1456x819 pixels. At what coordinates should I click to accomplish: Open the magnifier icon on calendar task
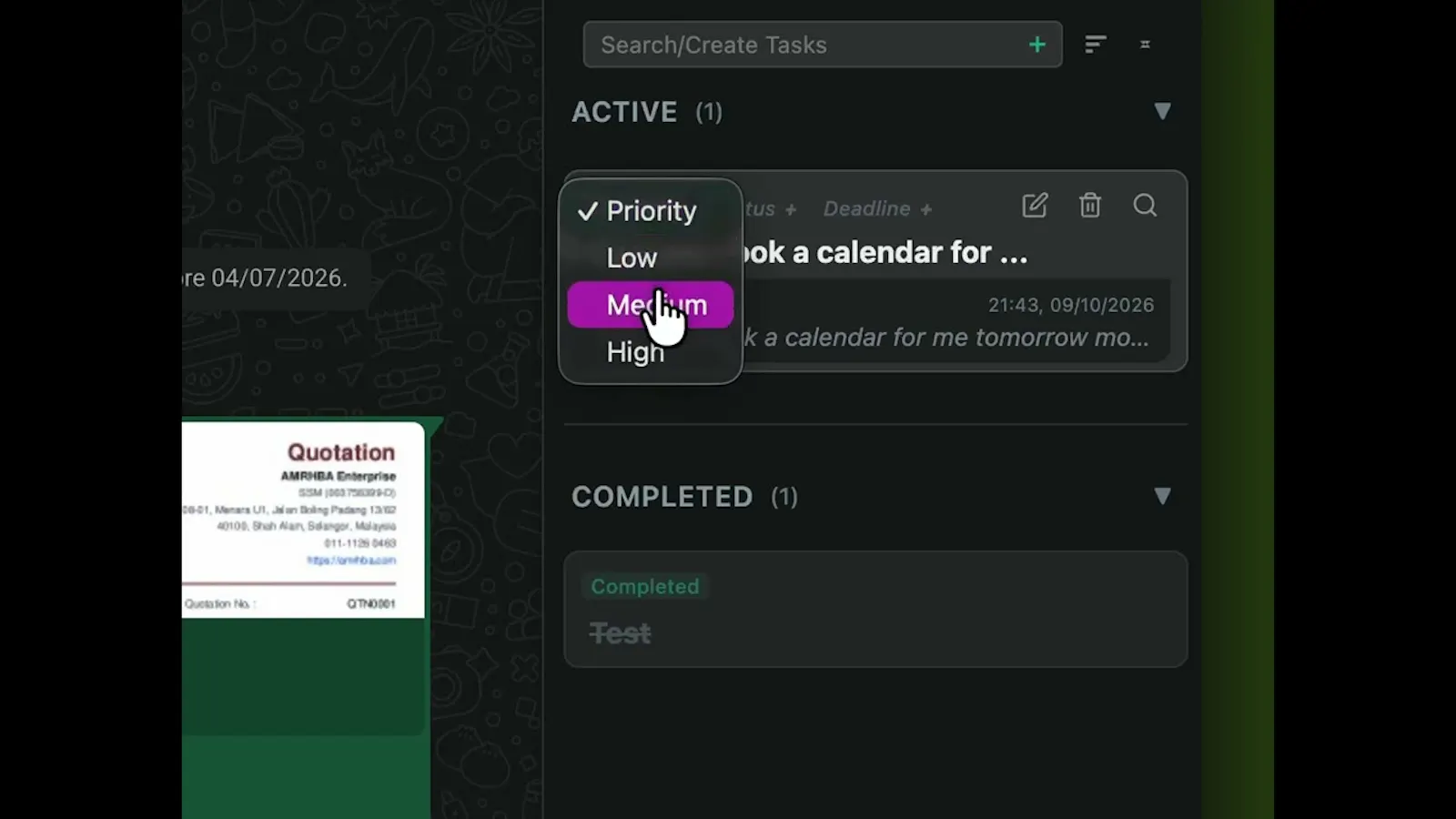click(1145, 206)
